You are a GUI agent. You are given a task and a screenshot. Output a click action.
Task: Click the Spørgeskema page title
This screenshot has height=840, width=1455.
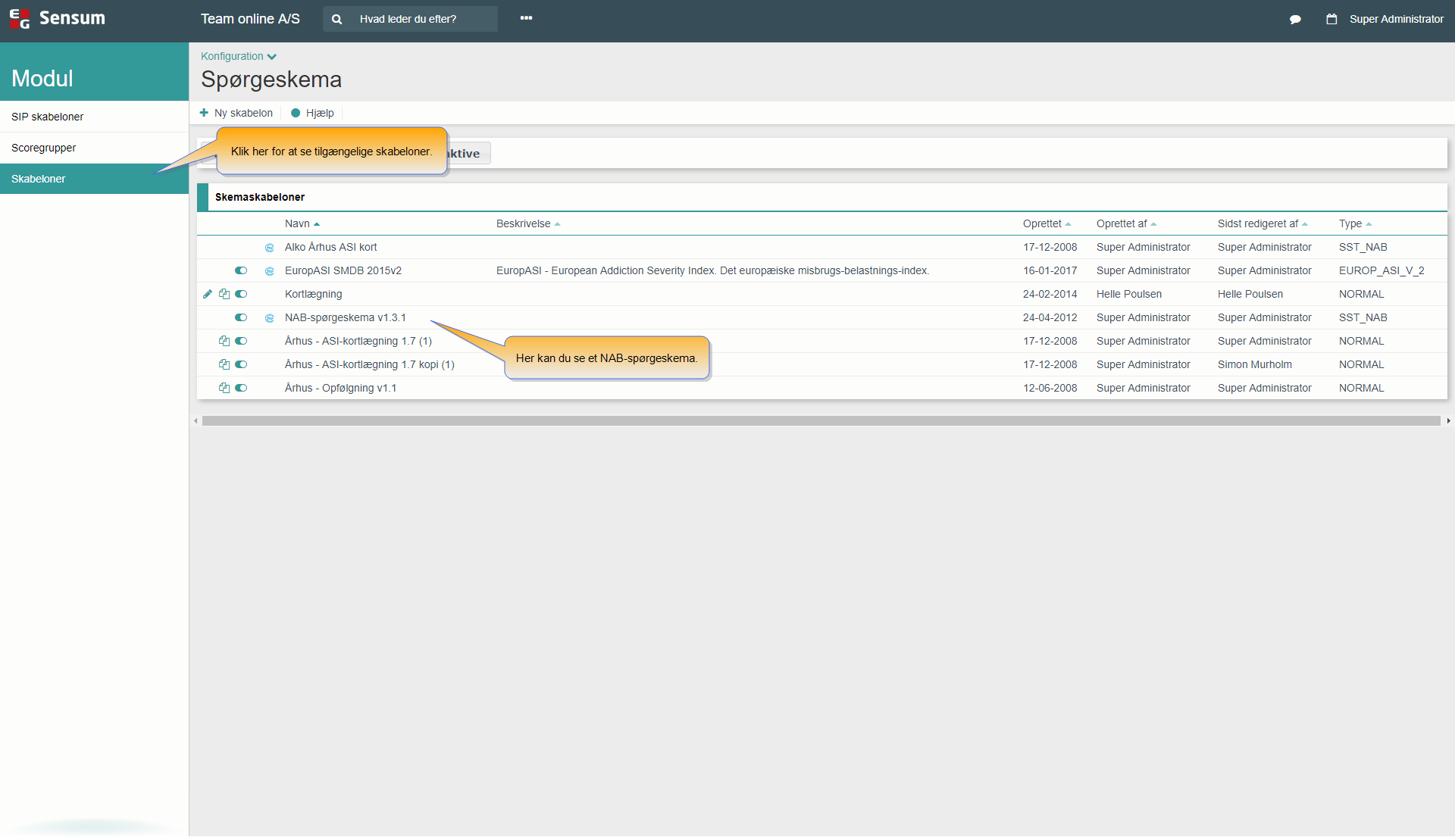click(271, 80)
